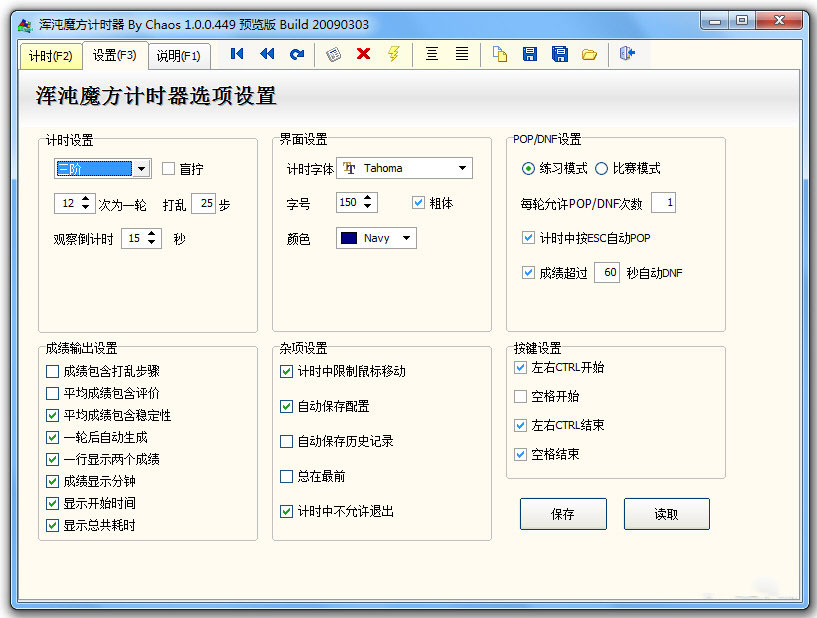Enable 自动保存历史记录 checkbox

point(286,441)
